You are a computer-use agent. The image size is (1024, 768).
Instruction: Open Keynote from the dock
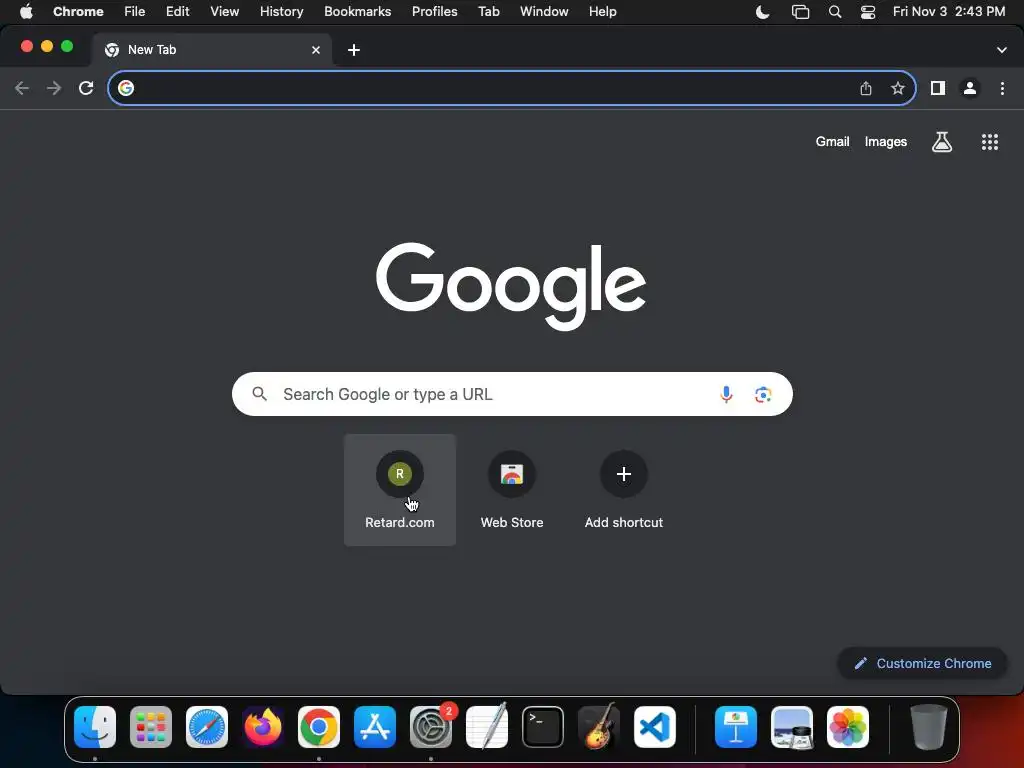tap(736, 727)
